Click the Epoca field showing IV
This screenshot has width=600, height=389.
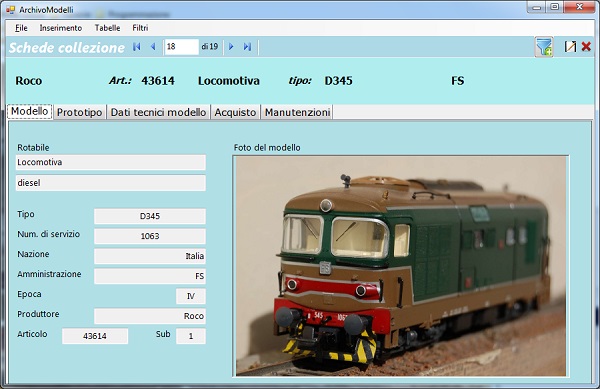(x=191, y=296)
